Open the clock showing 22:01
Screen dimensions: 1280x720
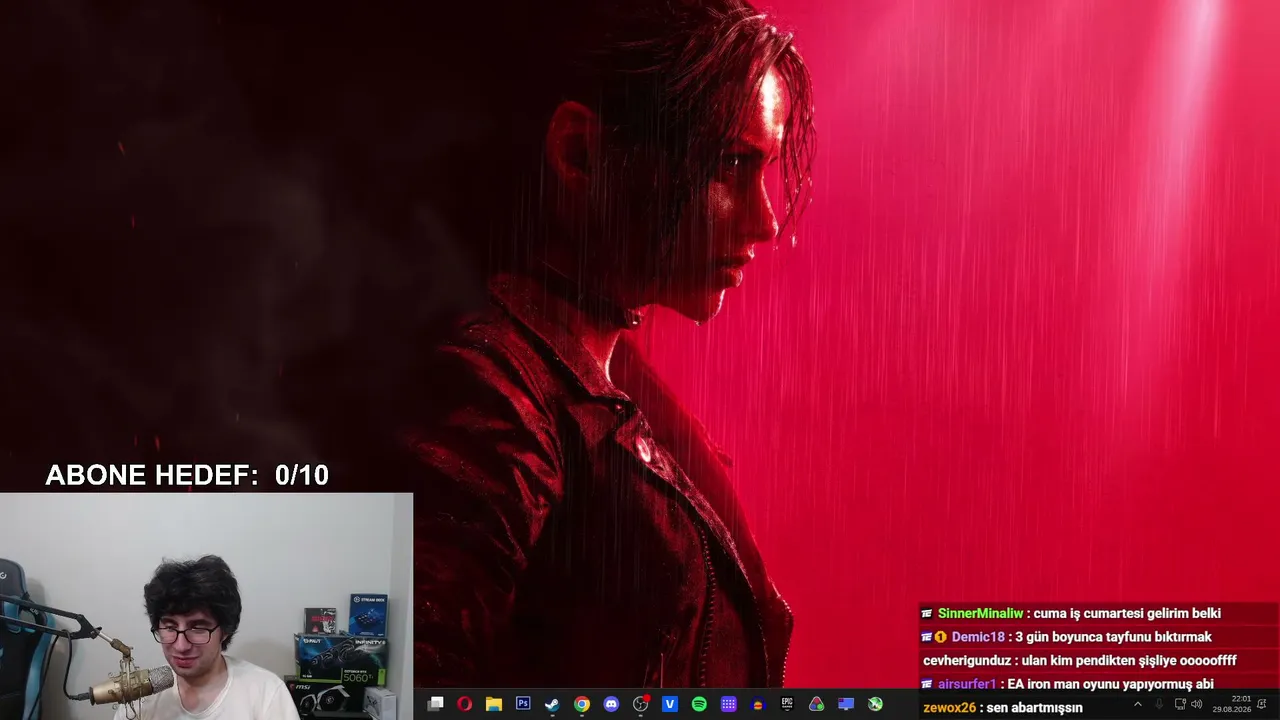click(x=1232, y=704)
